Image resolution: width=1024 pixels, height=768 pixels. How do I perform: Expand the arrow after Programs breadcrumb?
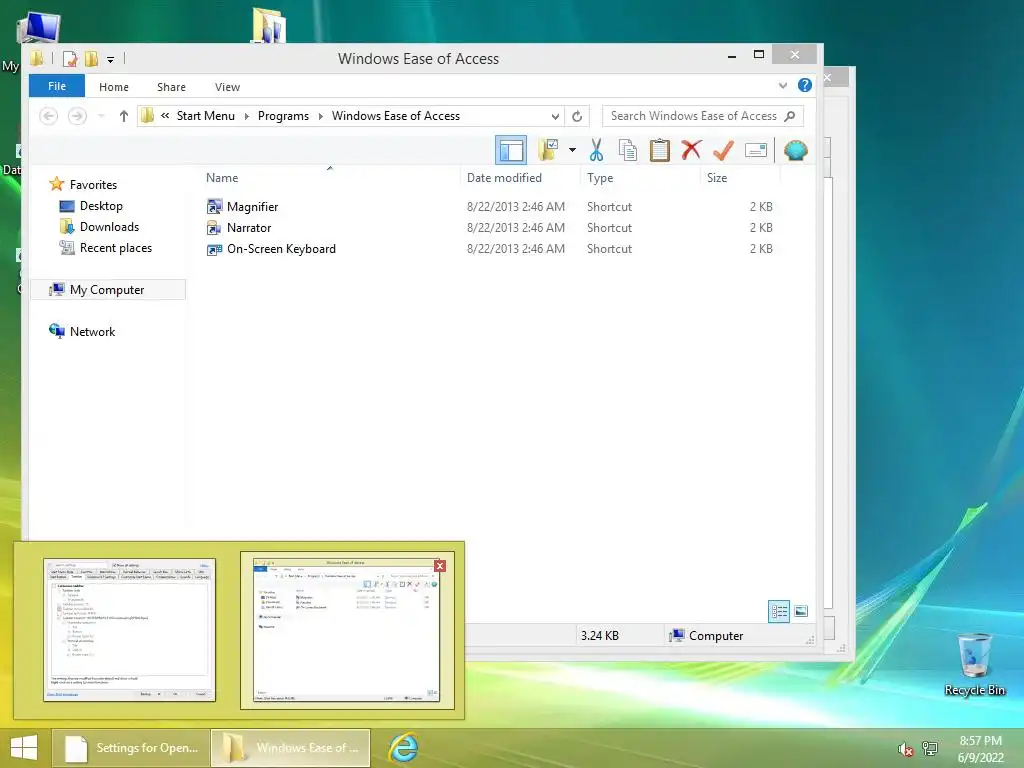pyautogui.click(x=321, y=116)
